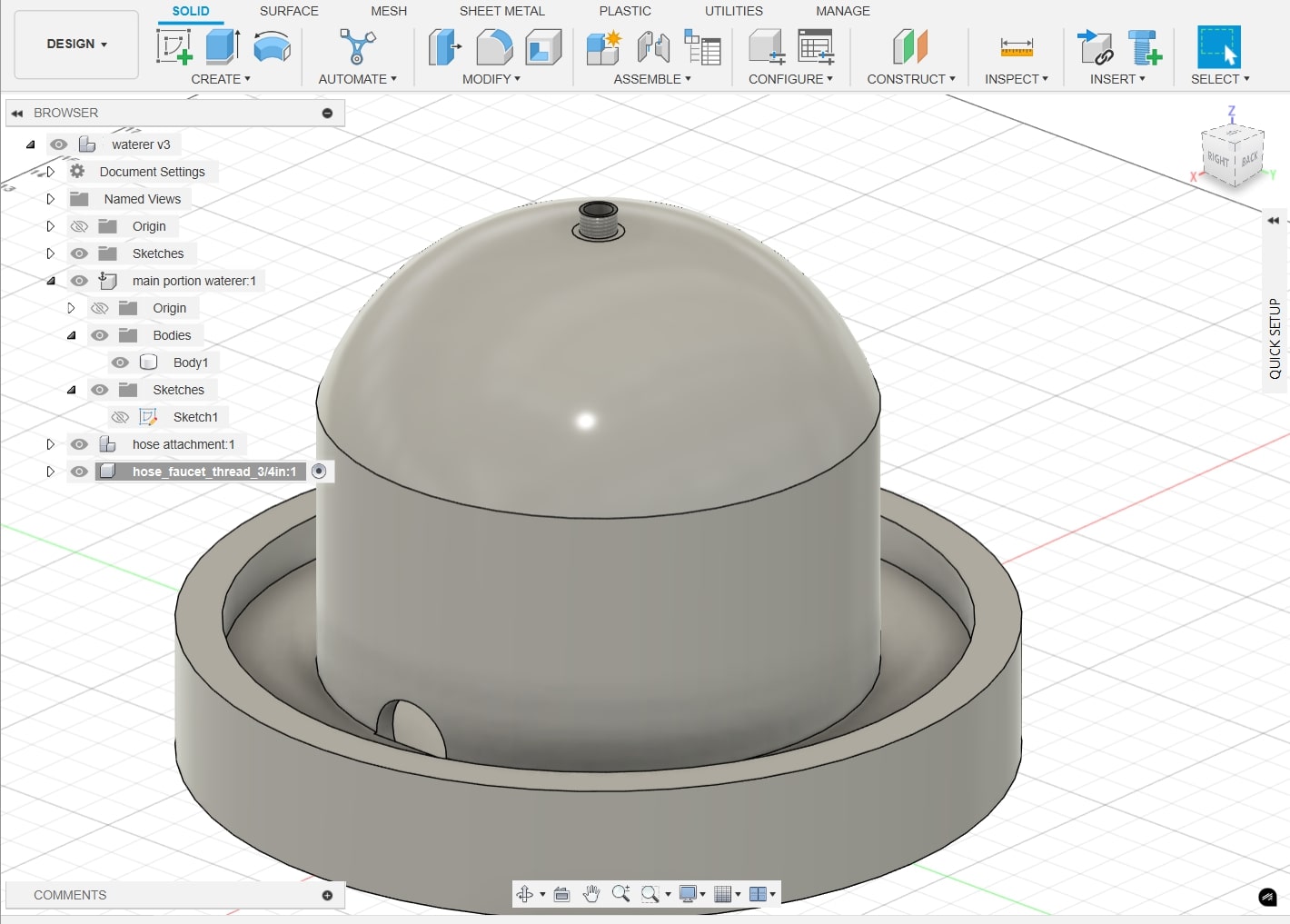Switch to the MESH tab

(x=389, y=11)
